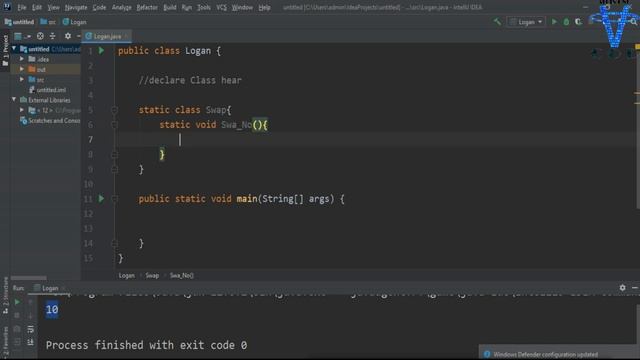Viewport: 640px width, 360px height.
Task: Open the File menu
Action: [22, 7]
